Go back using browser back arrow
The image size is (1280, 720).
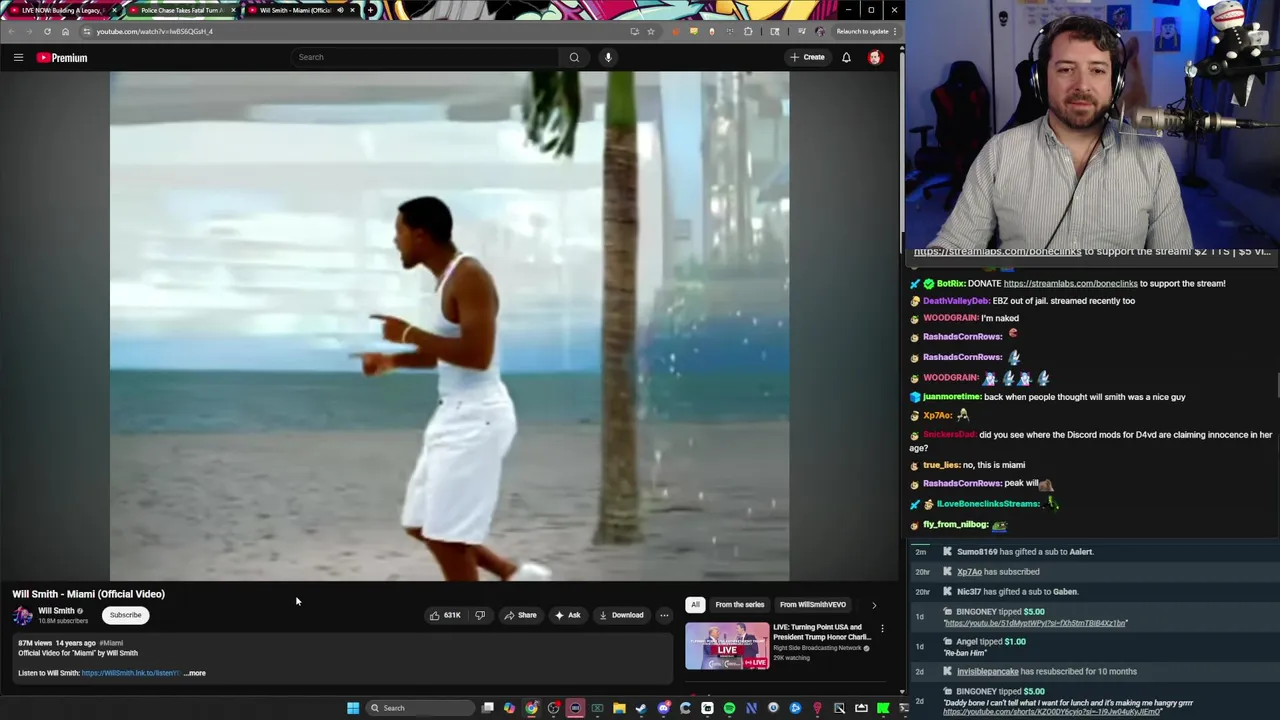click(11, 31)
